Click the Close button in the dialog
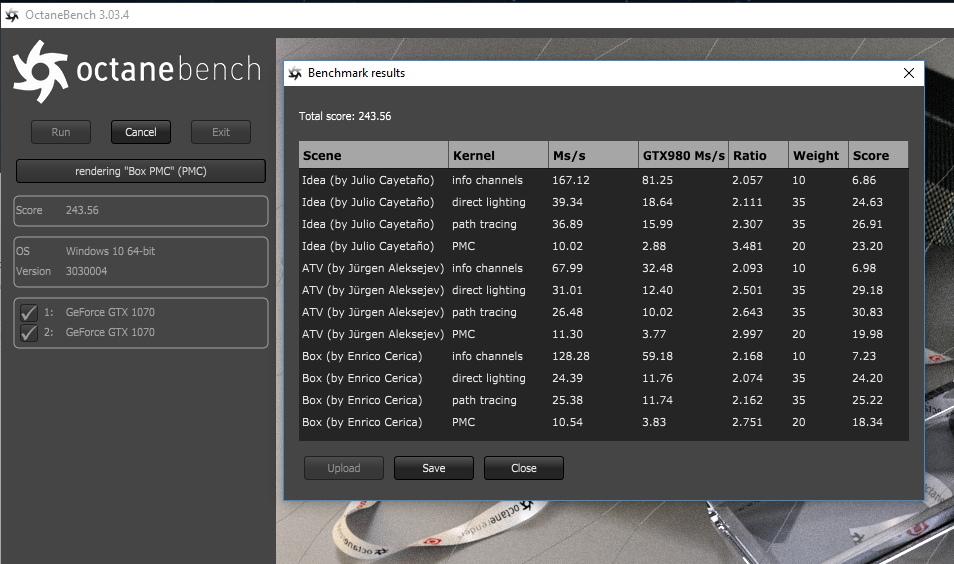954x564 pixels. pyautogui.click(x=524, y=468)
